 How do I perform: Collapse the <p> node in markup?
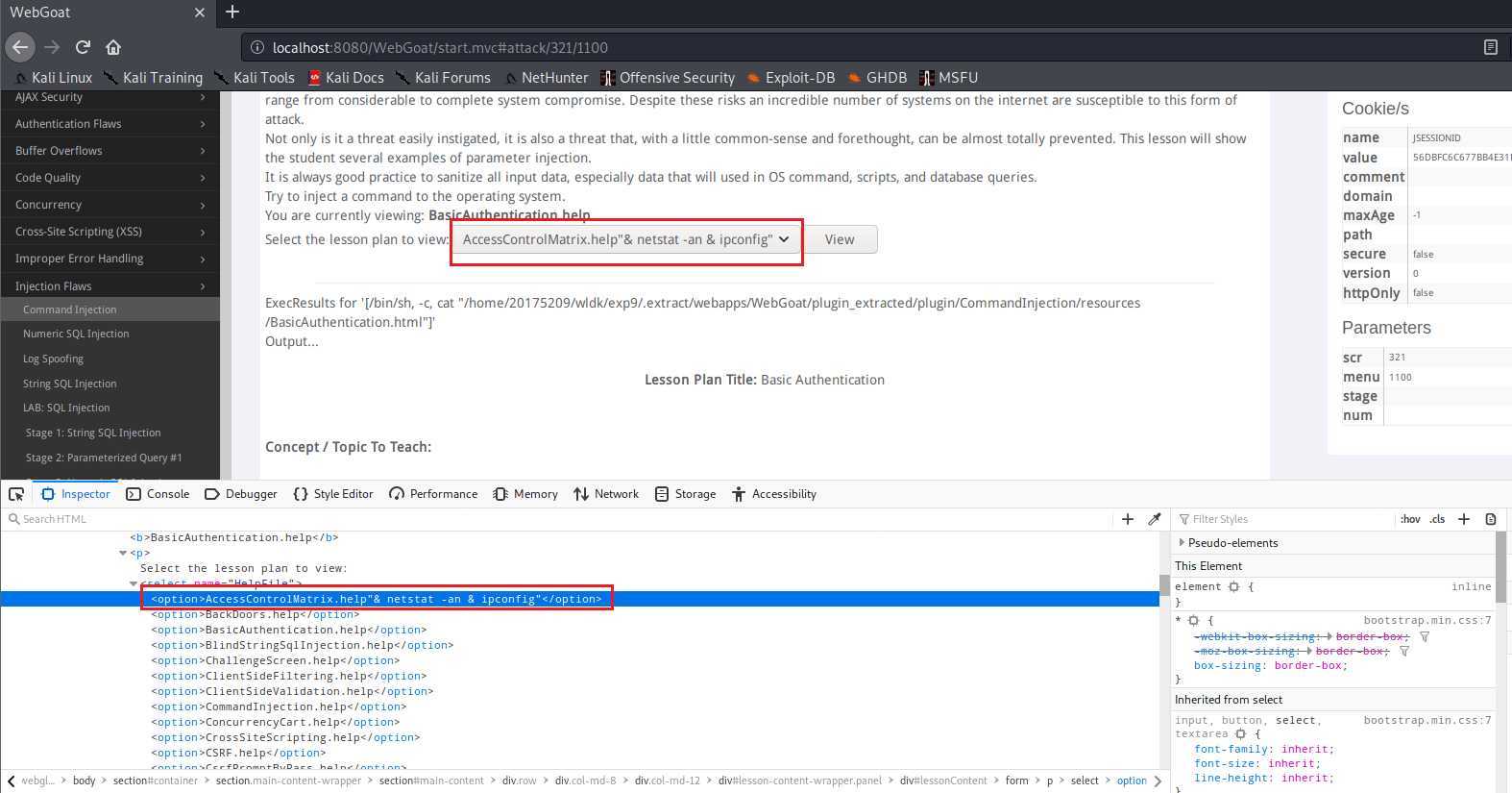point(123,553)
